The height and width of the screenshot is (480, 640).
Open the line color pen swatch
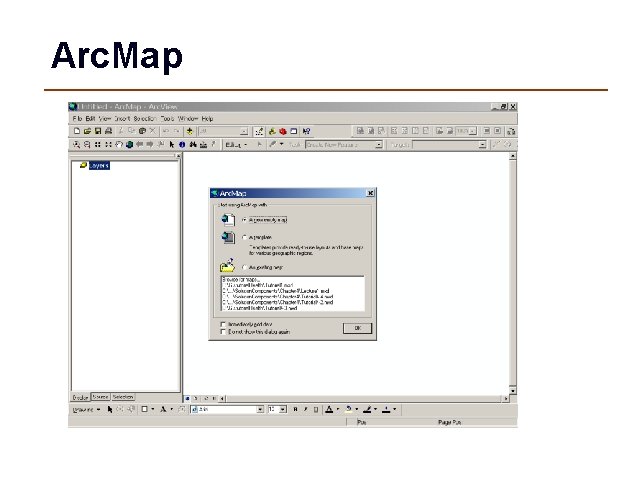pos(367,409)
